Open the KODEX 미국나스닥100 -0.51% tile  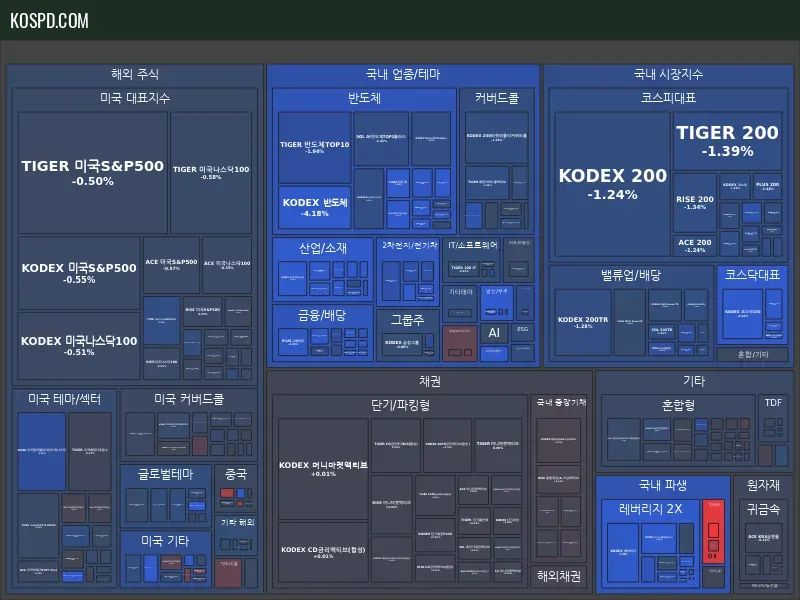tap(79, 345)
